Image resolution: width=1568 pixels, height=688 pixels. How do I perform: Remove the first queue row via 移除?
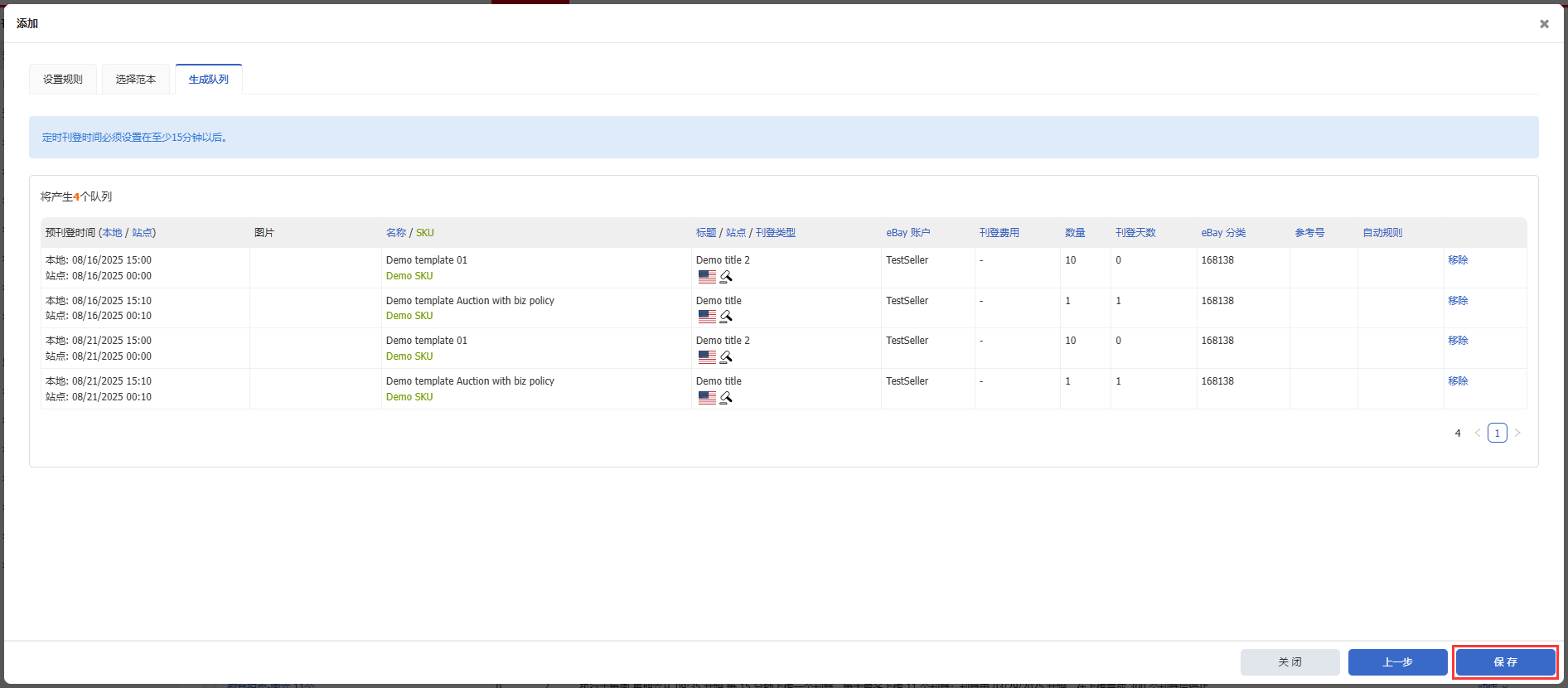click(x=1458, y=260)
